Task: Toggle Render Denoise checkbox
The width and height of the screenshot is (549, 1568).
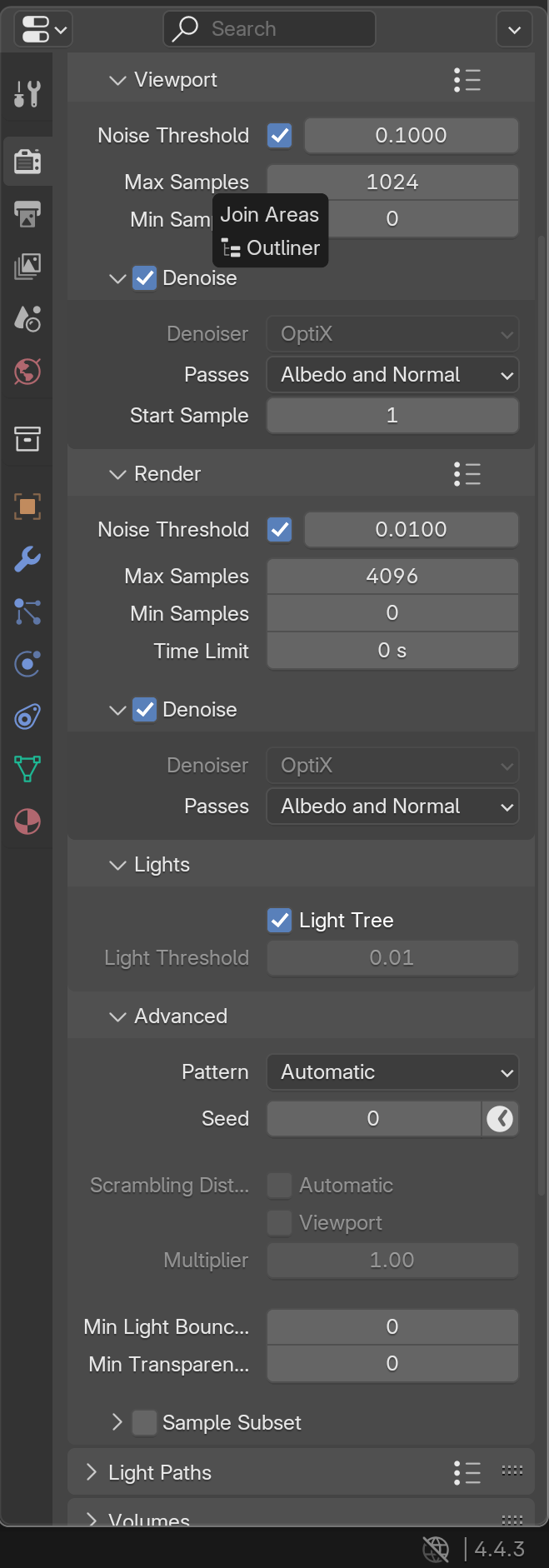Action: (x=145, y=710)
